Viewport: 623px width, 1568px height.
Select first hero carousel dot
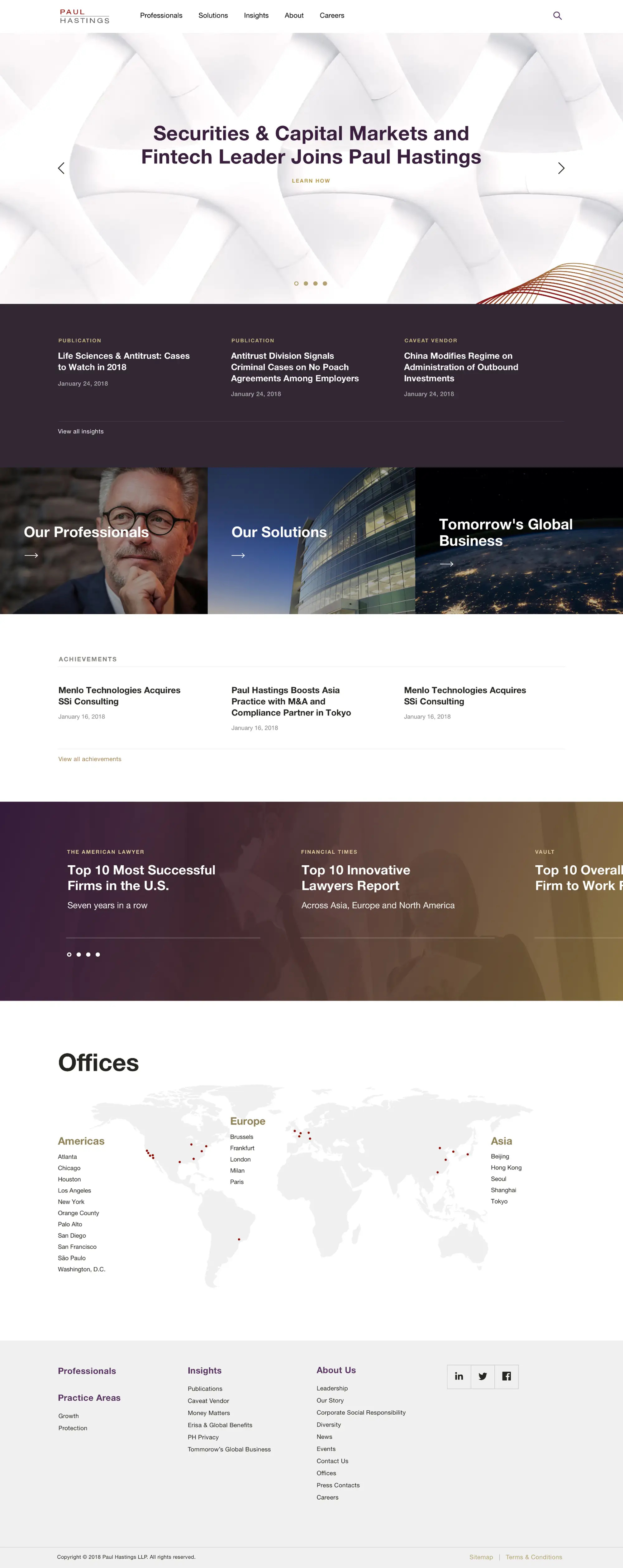[296, 284]
